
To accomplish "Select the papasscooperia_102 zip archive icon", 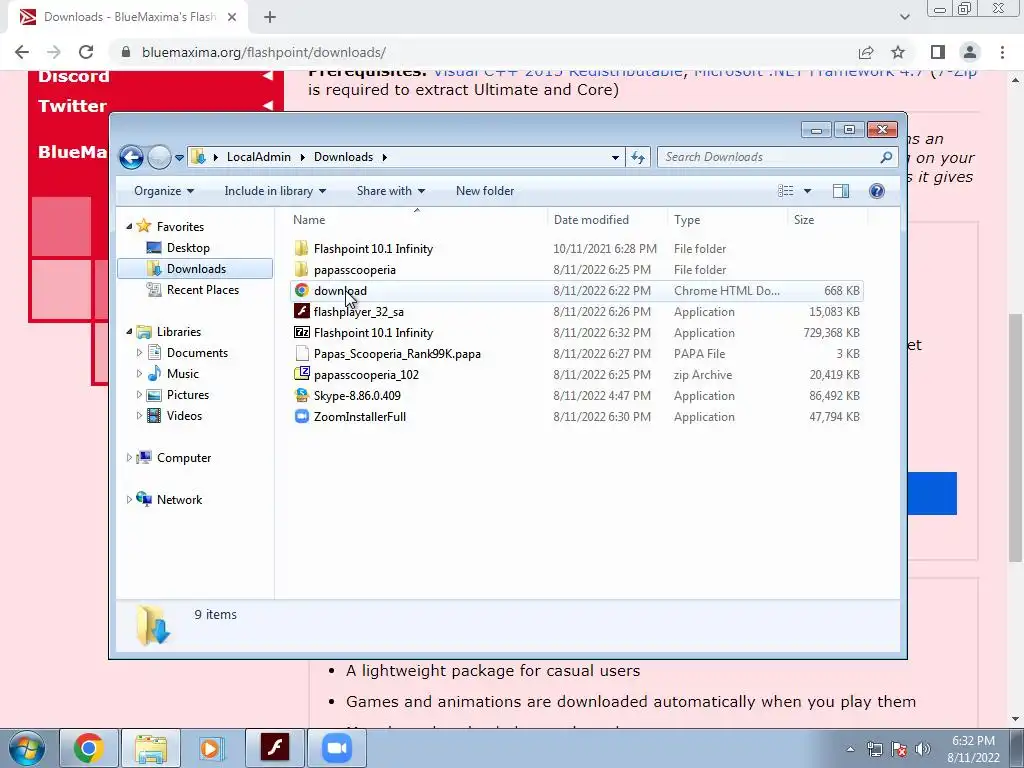I will (301, 374).
